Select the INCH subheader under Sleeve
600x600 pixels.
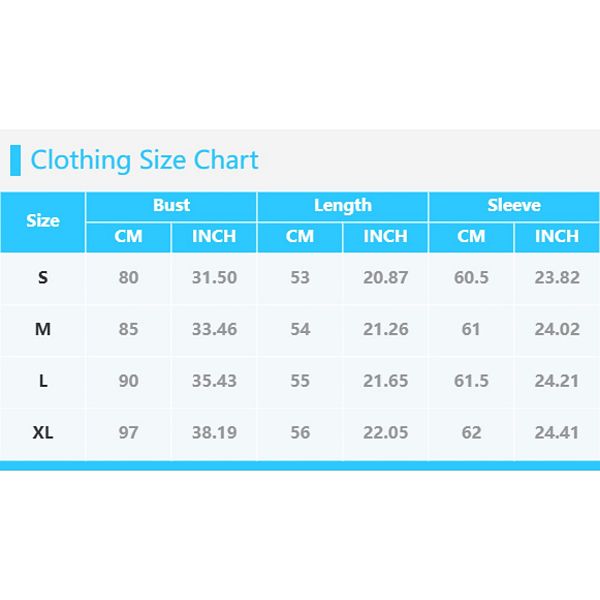click(x=556, y=237)
